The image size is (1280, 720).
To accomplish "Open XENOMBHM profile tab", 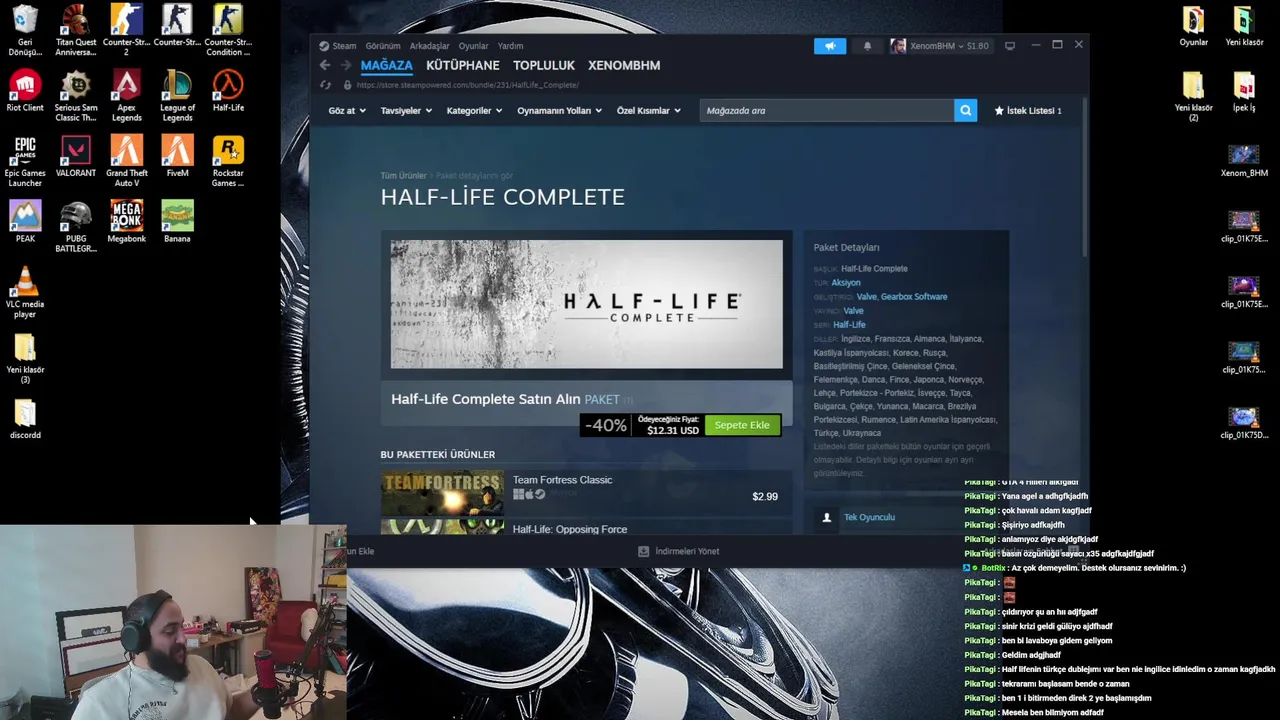I will (624, 65).
